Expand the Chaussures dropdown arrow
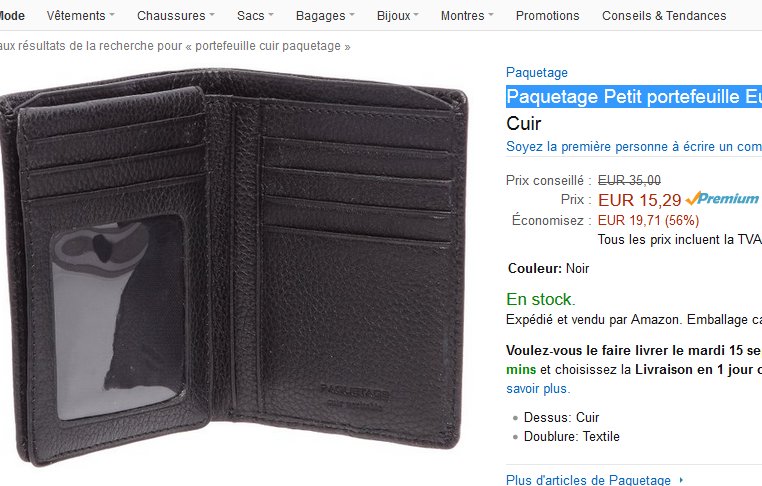The width and height of the screenshot is (762, 486). (x=212, y=15)
